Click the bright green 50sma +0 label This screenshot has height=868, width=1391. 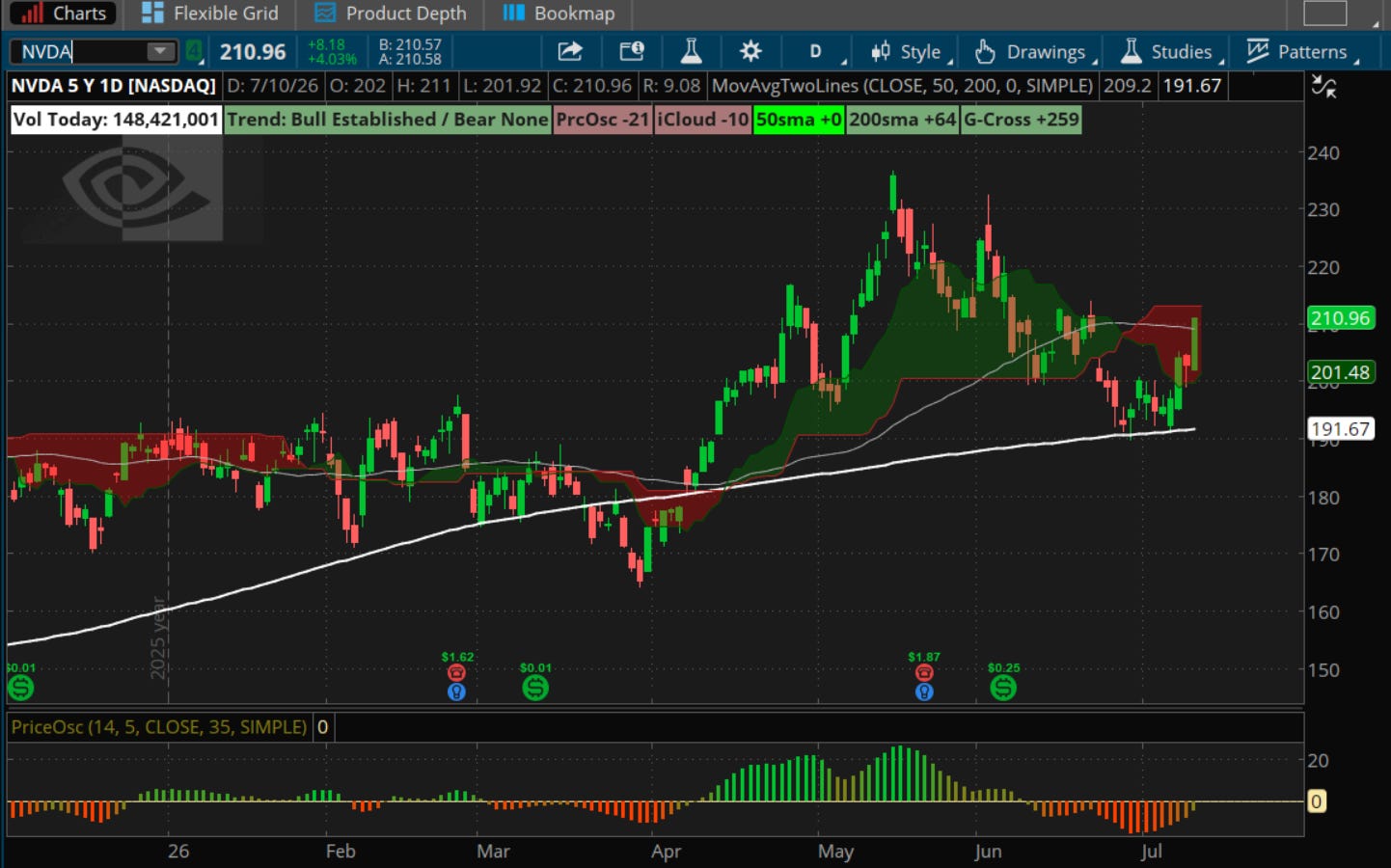(x=799, y=120)
